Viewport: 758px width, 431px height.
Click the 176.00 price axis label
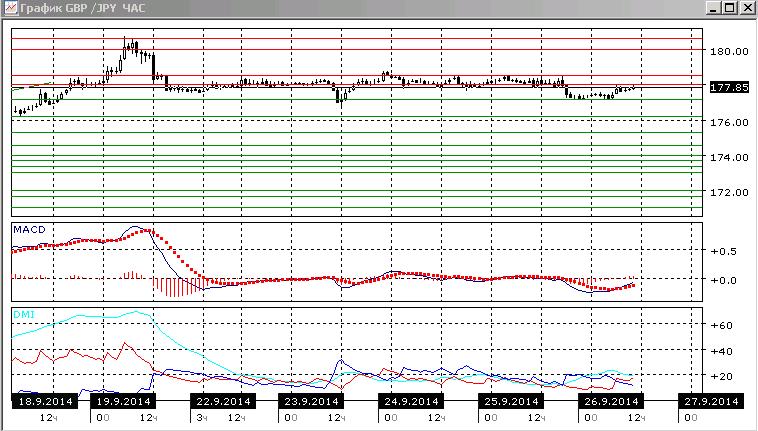(729, 123)
